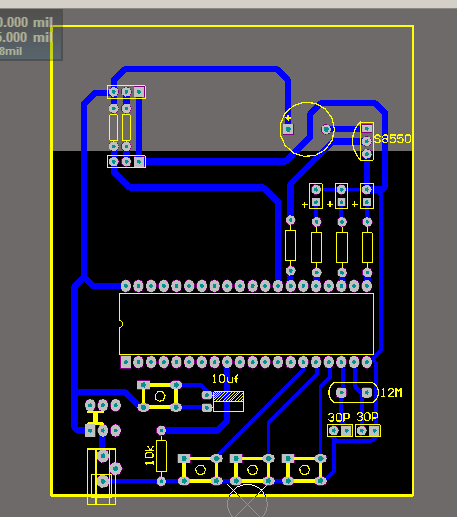Click the power jack connector footprint
Viewport: 457px width, 517px height.
coord(102,476)
